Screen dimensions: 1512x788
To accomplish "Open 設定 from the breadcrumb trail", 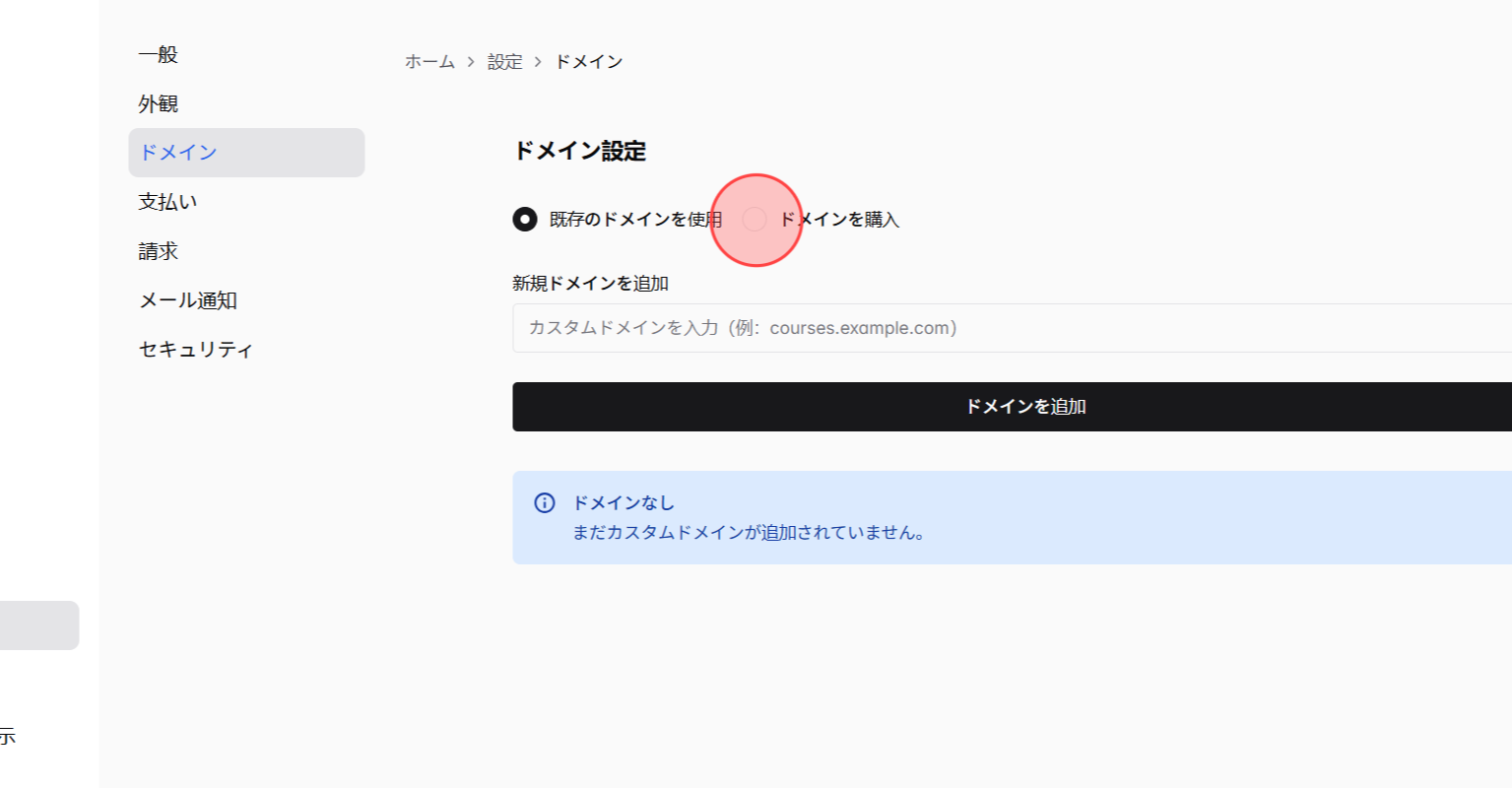I will 503,60.
